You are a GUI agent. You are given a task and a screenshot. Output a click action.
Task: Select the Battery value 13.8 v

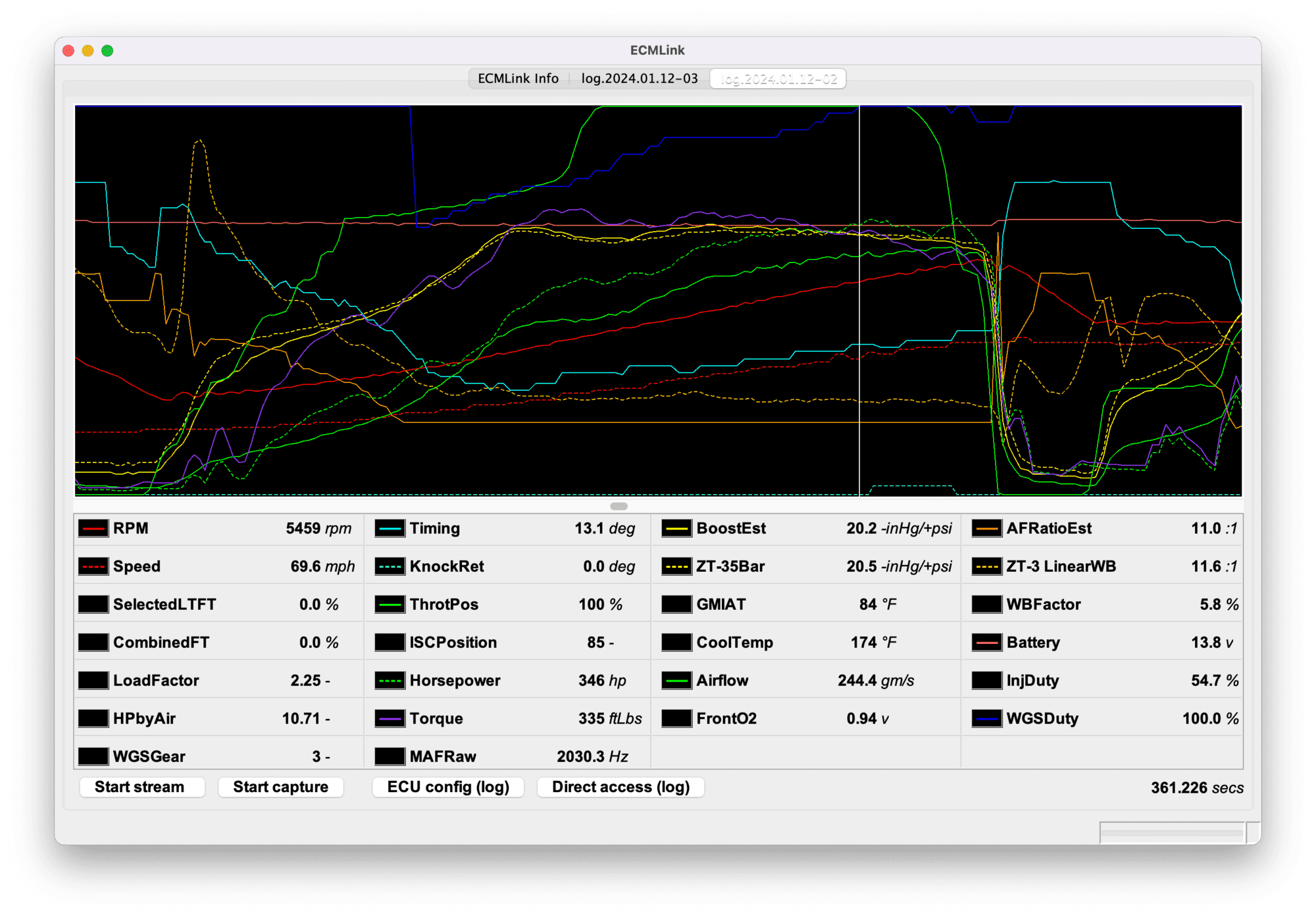pos(1212,643)
